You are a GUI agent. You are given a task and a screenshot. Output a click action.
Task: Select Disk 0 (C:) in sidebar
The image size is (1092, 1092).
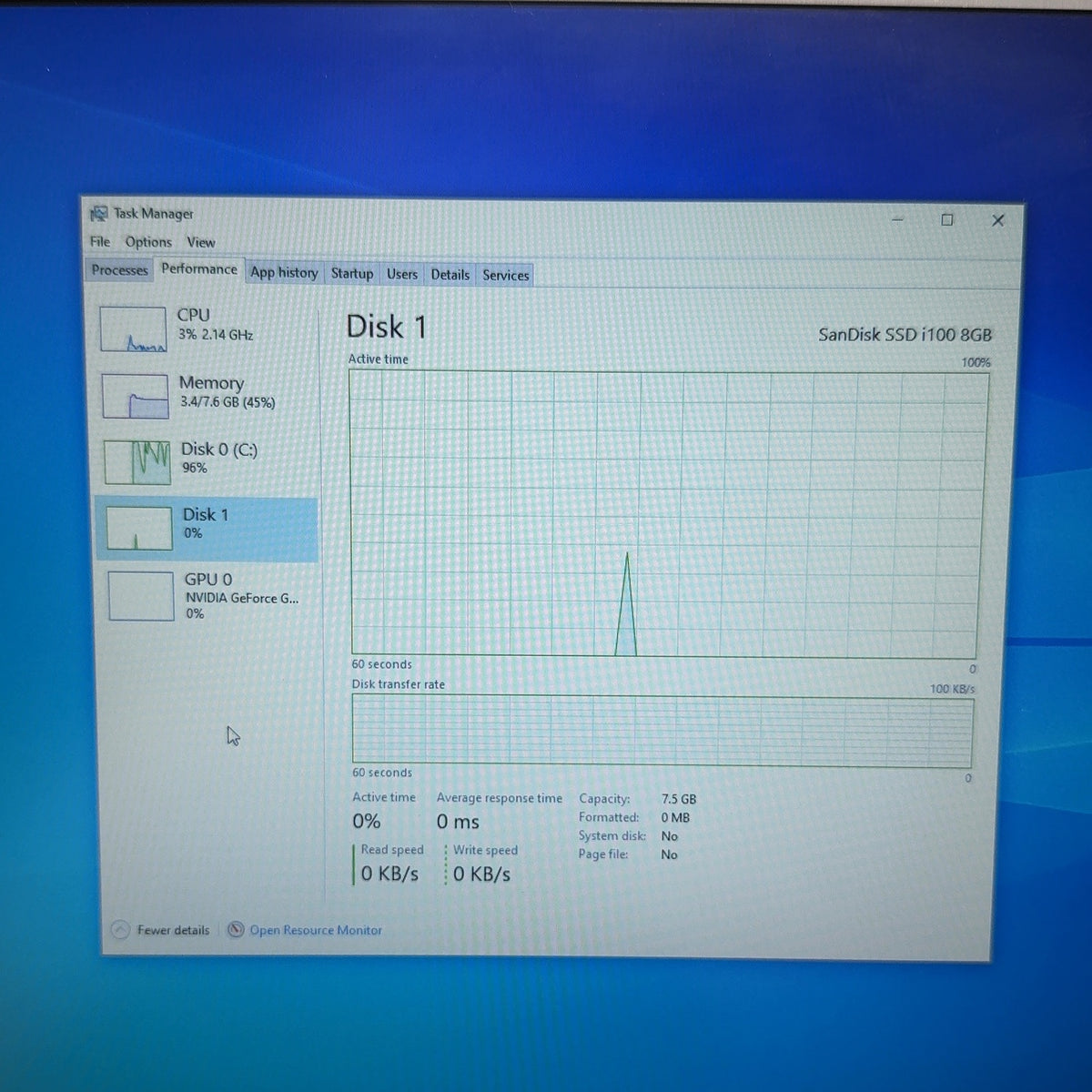pos(206,461)
